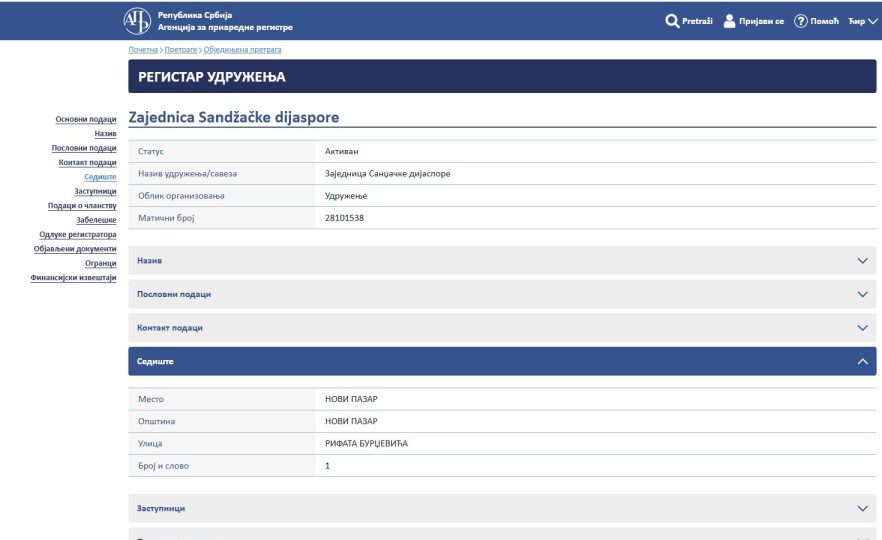This screenshot has height=540, width=882.
Task: Open Претраге breadcrumb link
Action: pos(181,49)
